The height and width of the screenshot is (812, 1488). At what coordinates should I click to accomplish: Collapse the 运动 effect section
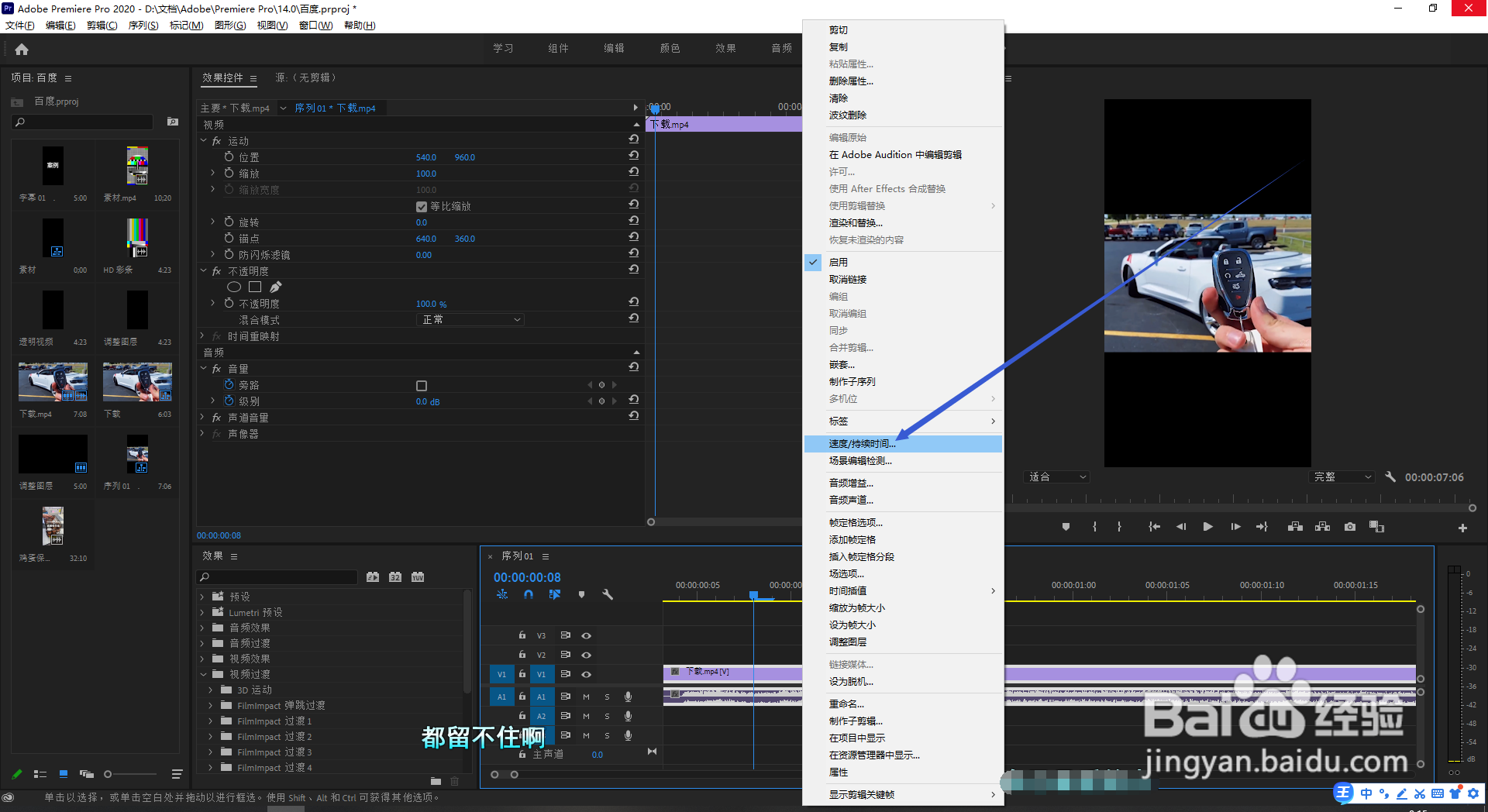tap(204, 141)
